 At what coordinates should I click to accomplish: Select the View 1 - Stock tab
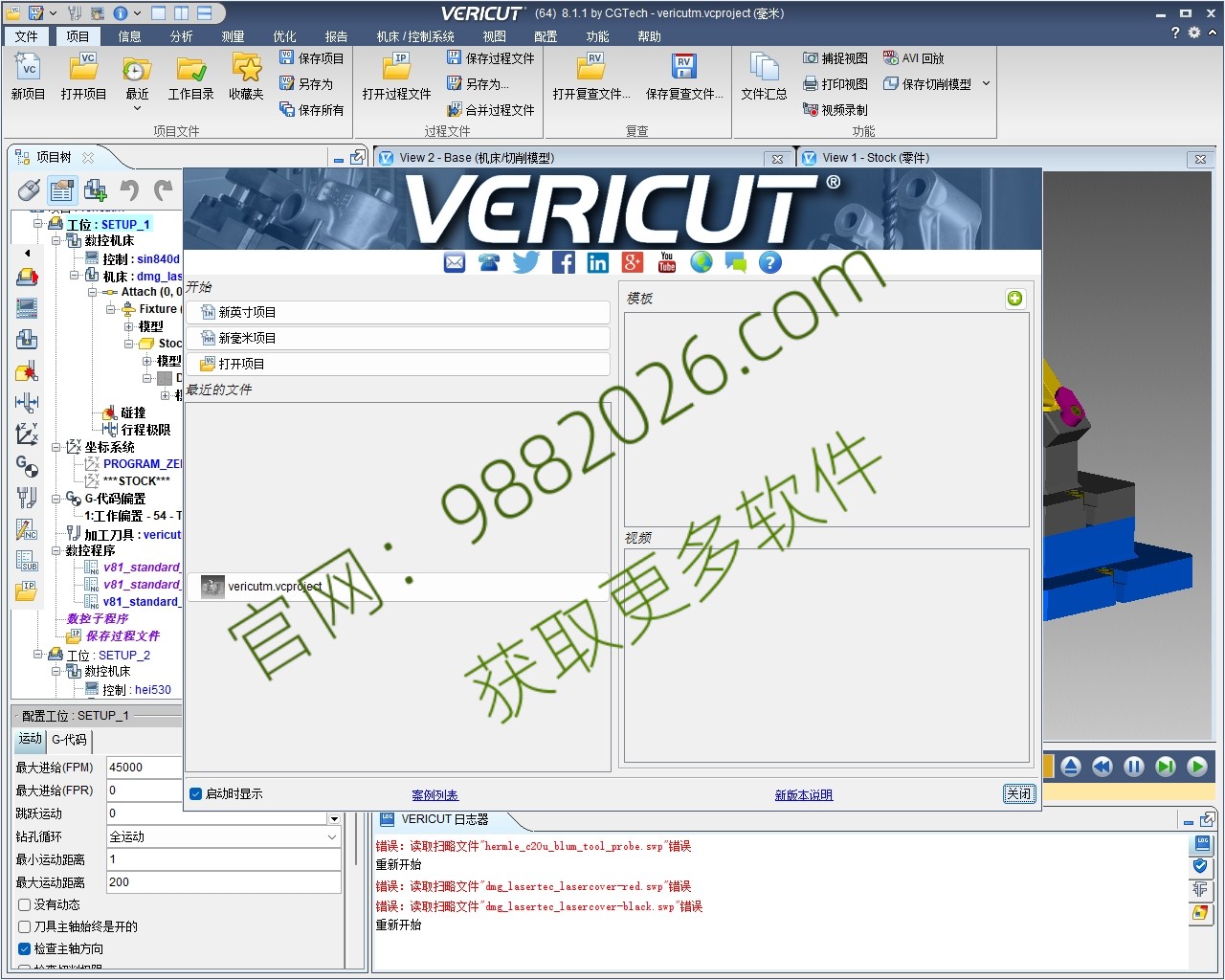(878, 158)
